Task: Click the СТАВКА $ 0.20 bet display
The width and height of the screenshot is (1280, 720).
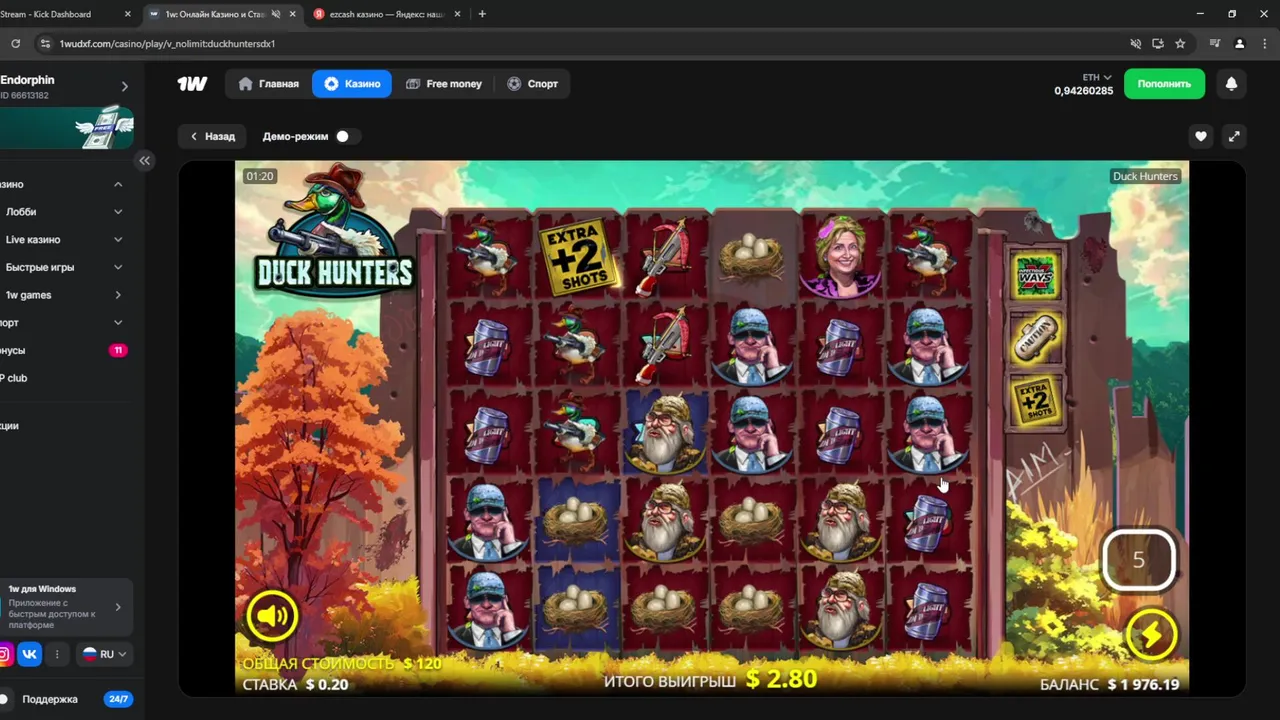Action: point(296,685)
